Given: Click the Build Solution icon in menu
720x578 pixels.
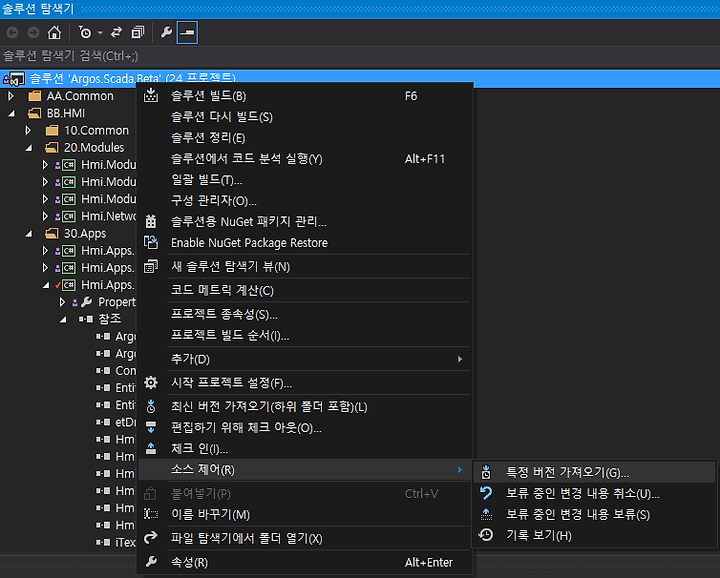Looking at the screenshot, I should point(151,95).
